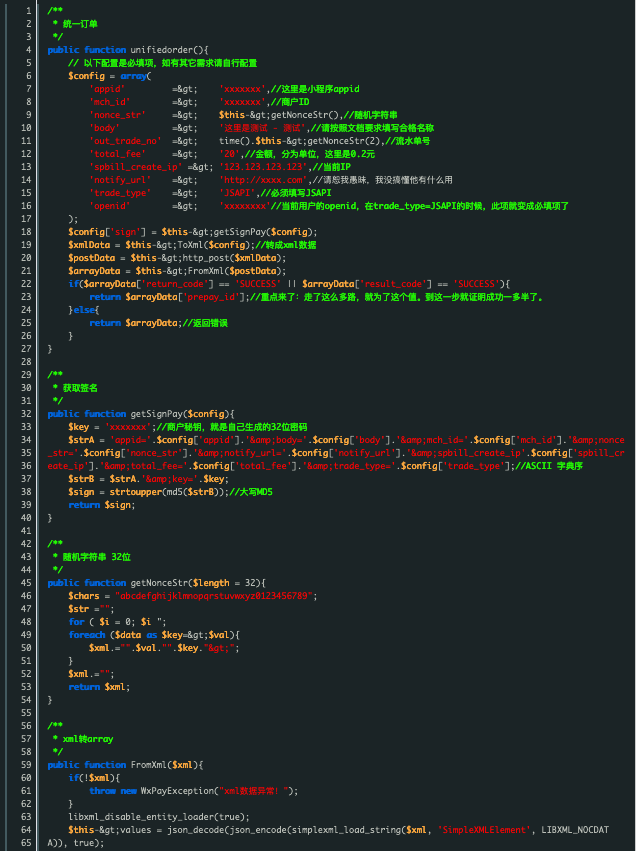Click return $xml on line 53
636x851 pixels.
[98, 687]
